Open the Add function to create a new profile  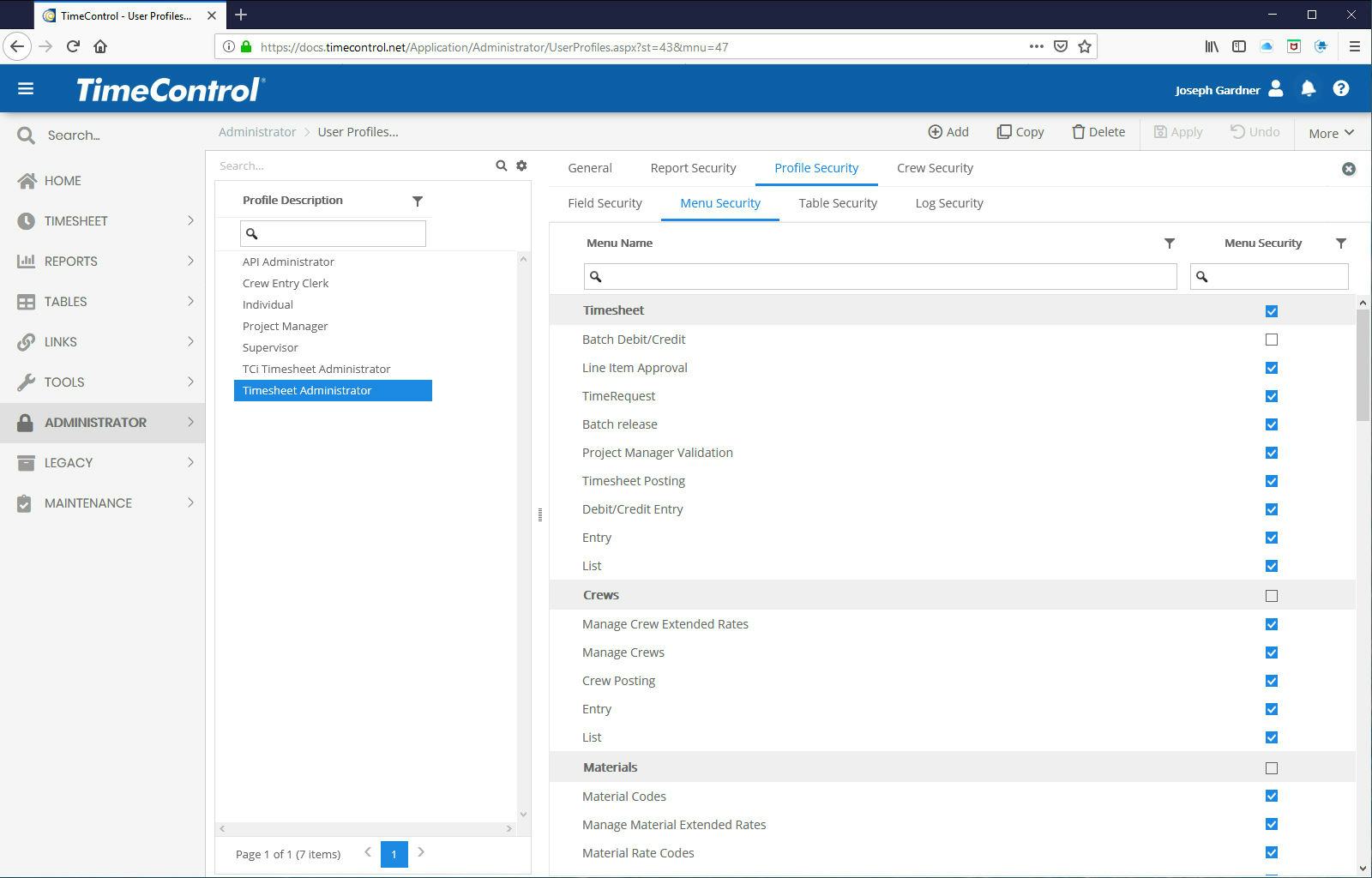(948, 131)
